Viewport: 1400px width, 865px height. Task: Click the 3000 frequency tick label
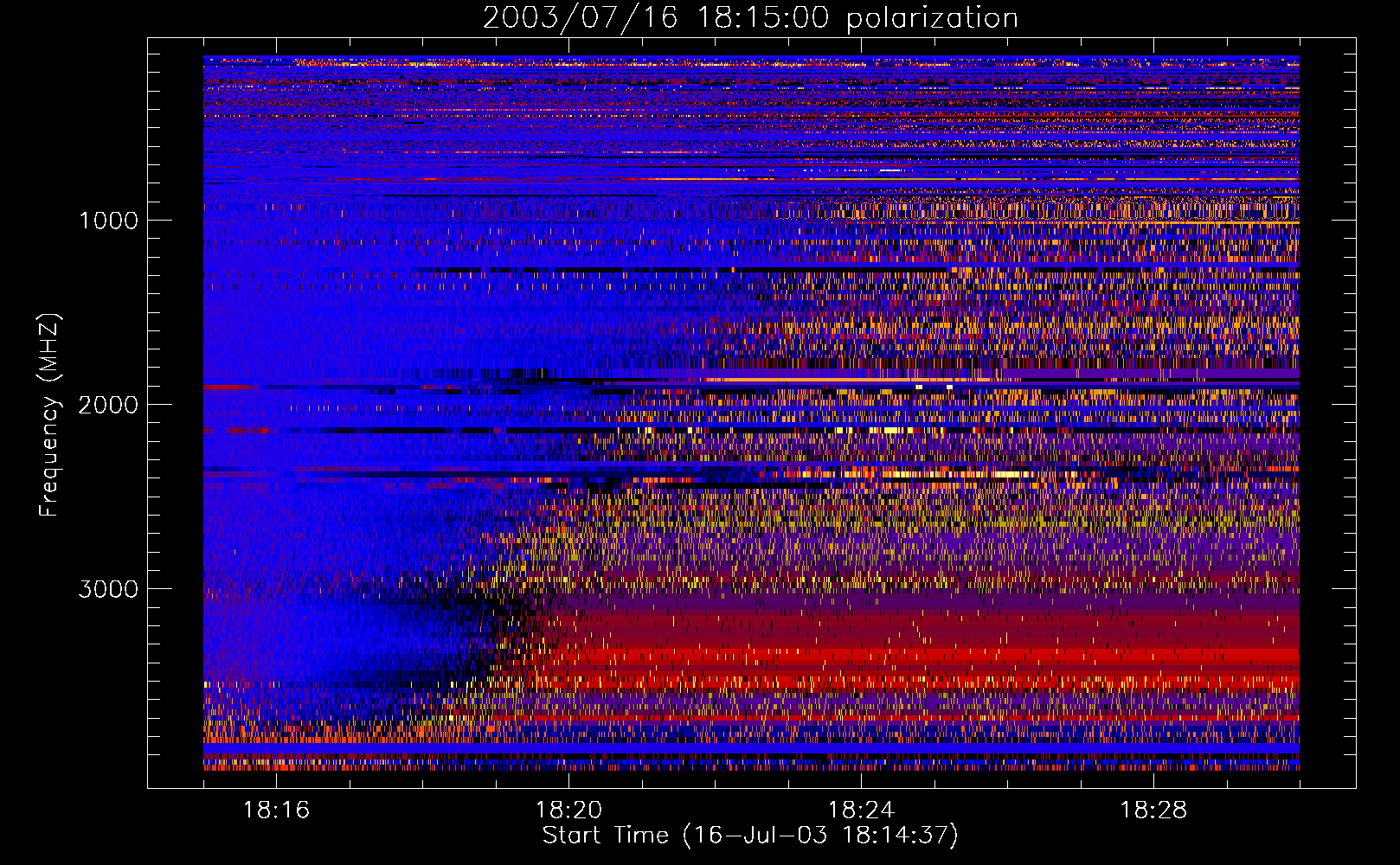coord(108,589)
